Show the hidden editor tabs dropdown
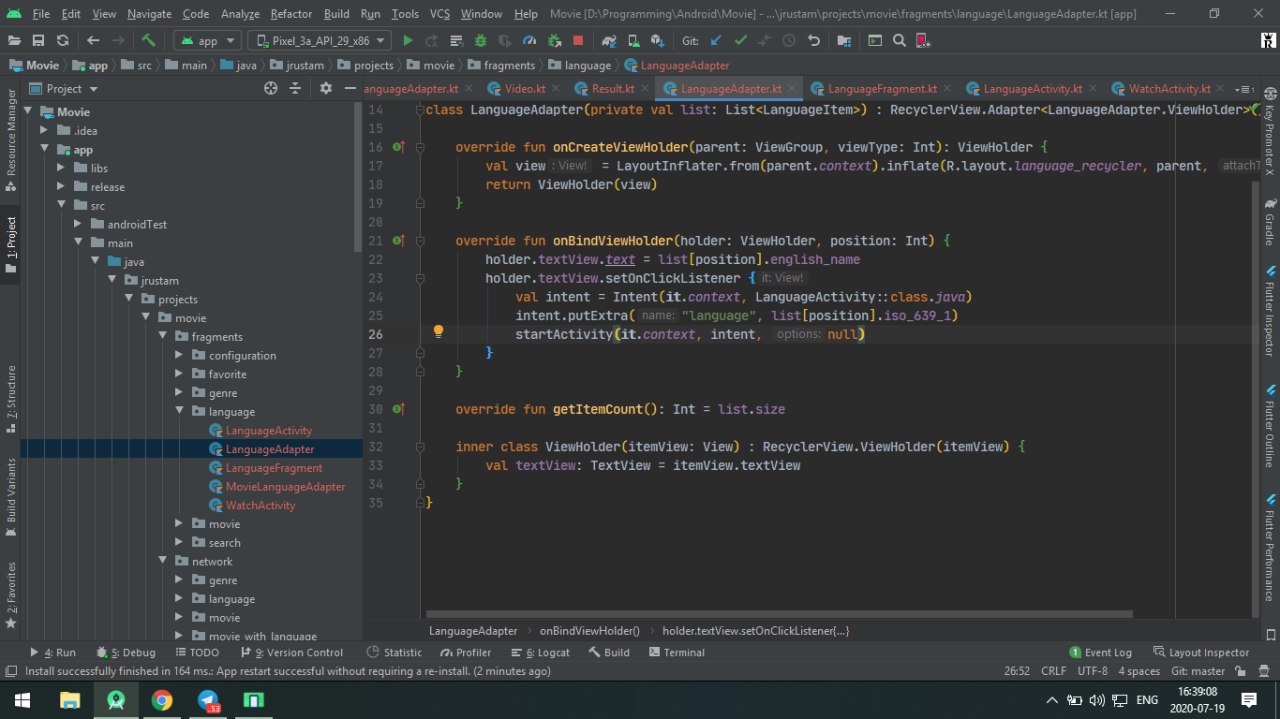The width and height of the screenshot is (1280, 719). (1243, 89)
